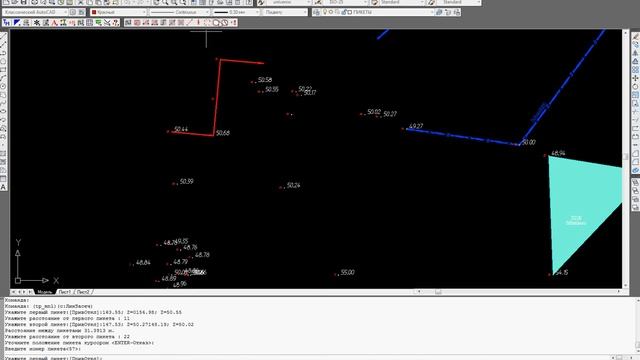Open the ISO-25 dimension style dropdown
The width and height of the screenshot is (640, 360).
(x=346, y=2)
